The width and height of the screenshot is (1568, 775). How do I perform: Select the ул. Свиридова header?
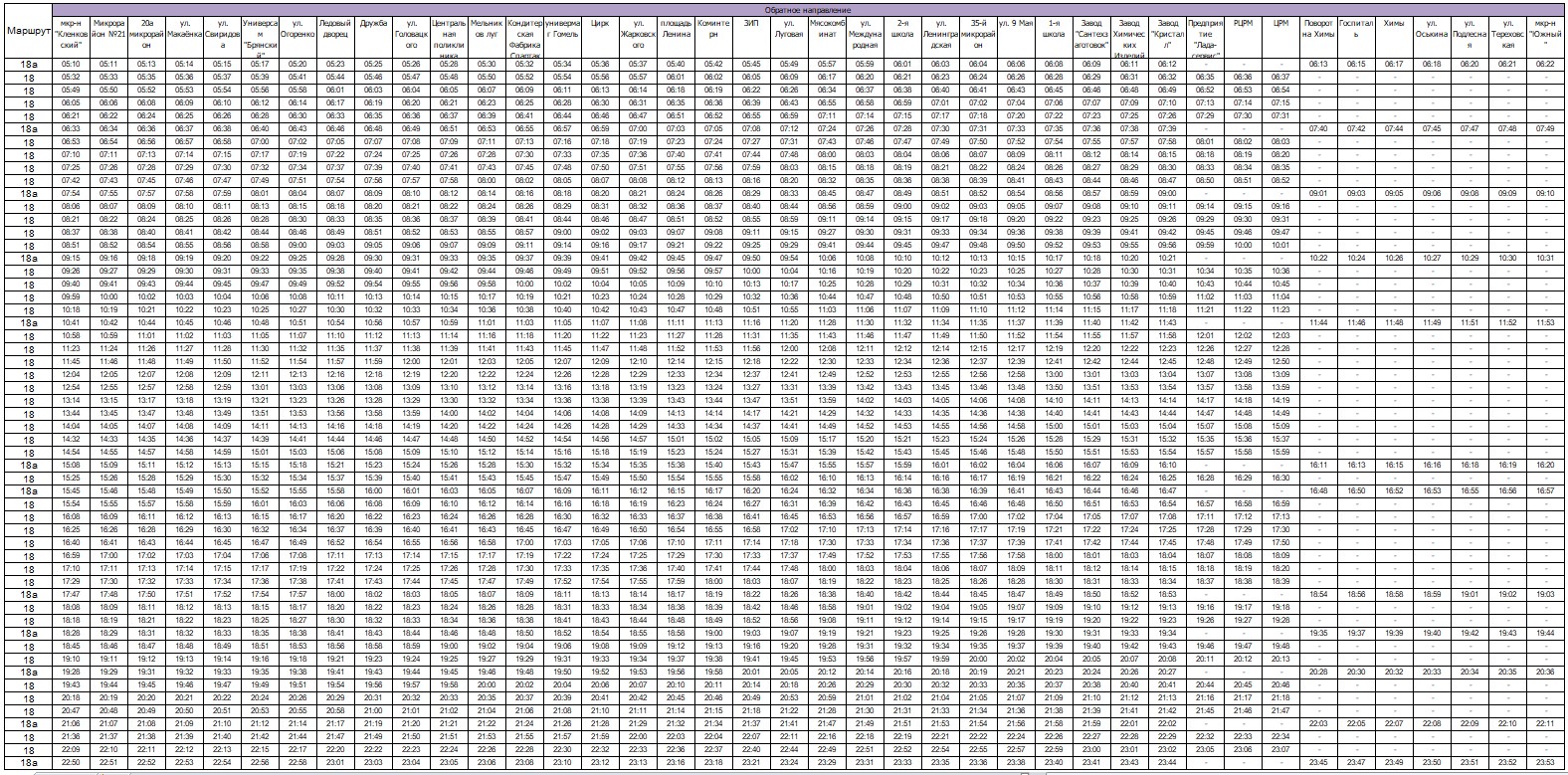pyautogui.click(x=223, y=37)
